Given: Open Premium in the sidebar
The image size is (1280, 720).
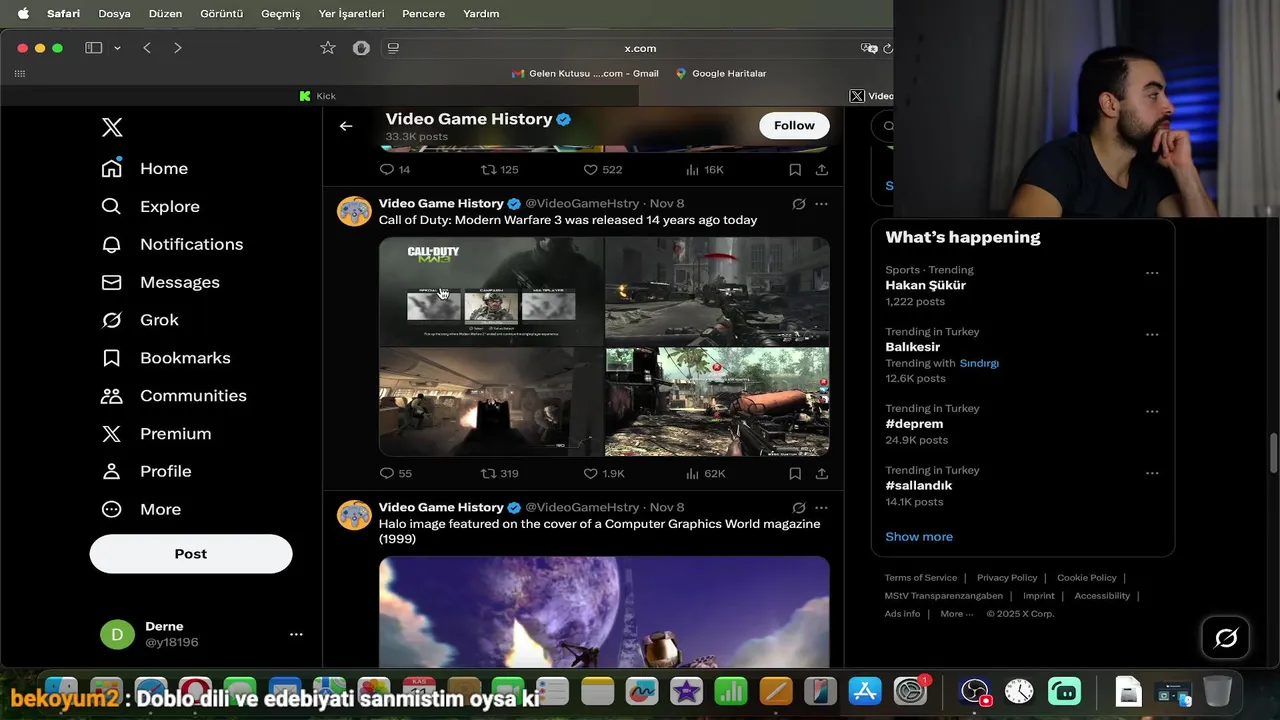Looking at the screenshot, I should click(x=156, y=434).
